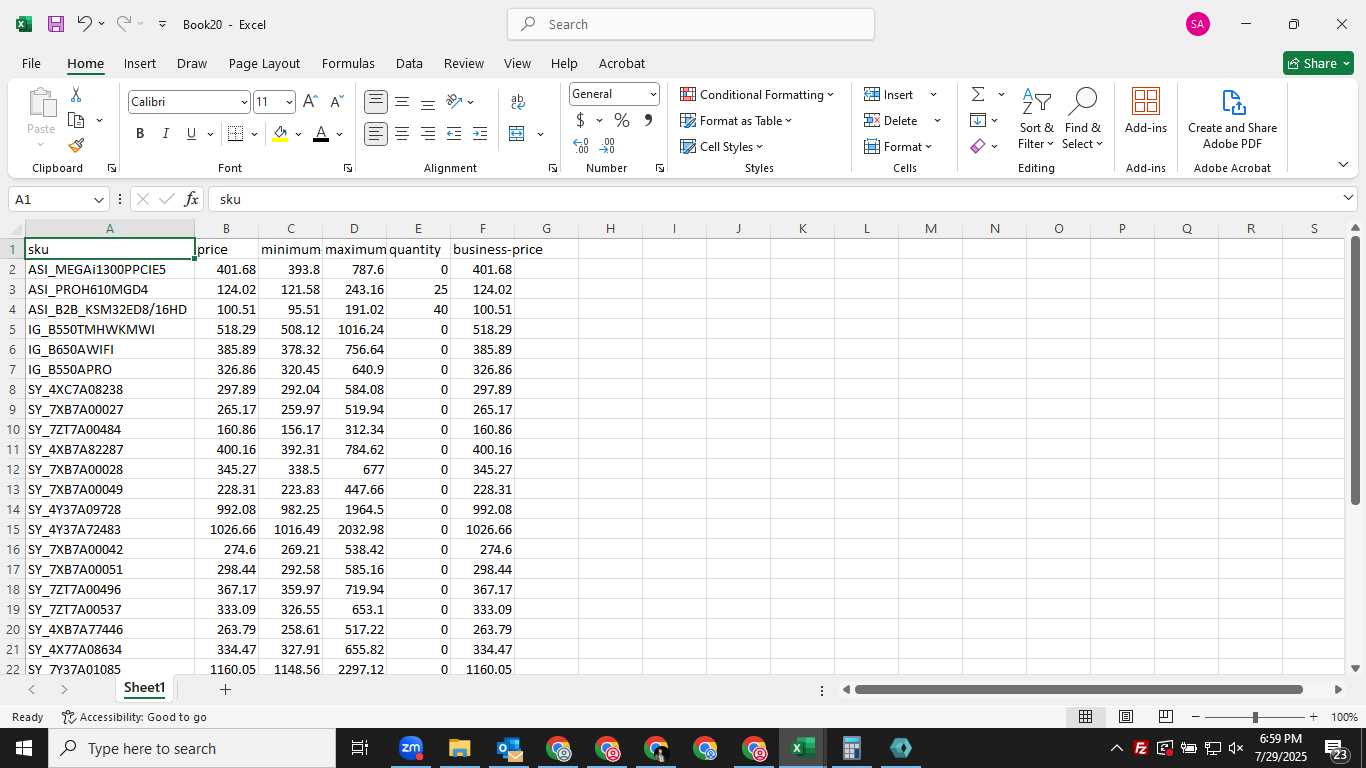Expand the formula bar
Screen dimensions: 1366x768
1348,198
